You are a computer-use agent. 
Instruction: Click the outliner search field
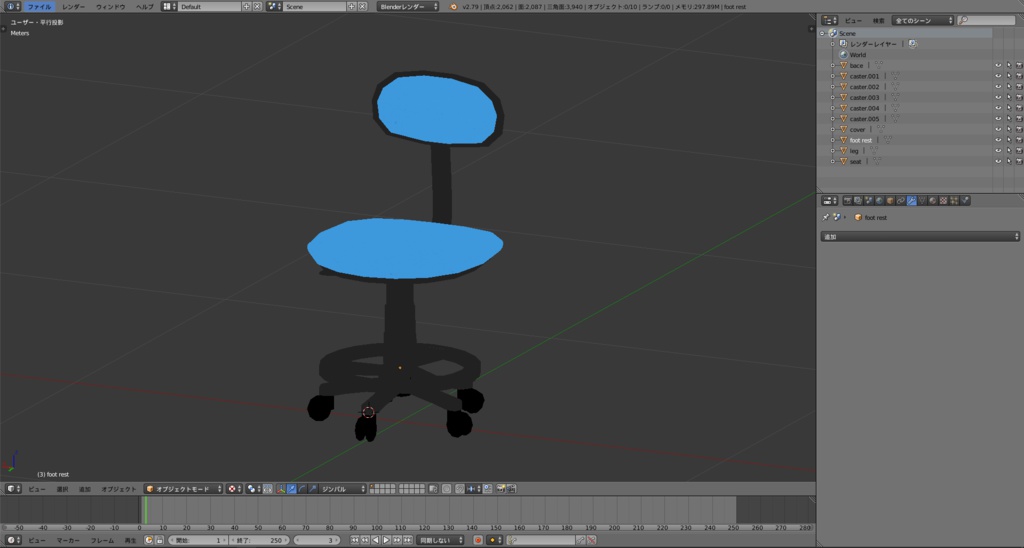[x=986, y=20]
